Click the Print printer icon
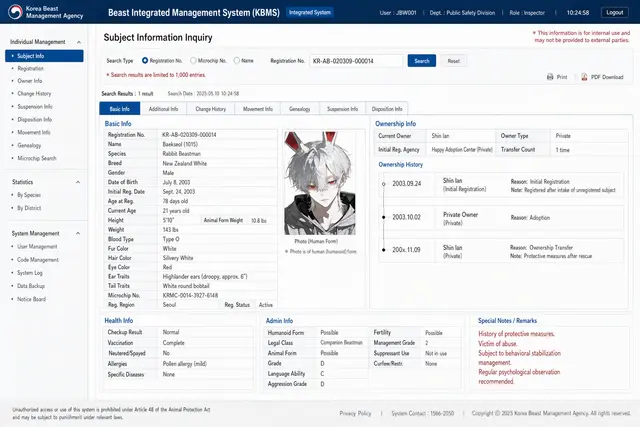Viewport: 640px width, 427px height. pos(550,77)
